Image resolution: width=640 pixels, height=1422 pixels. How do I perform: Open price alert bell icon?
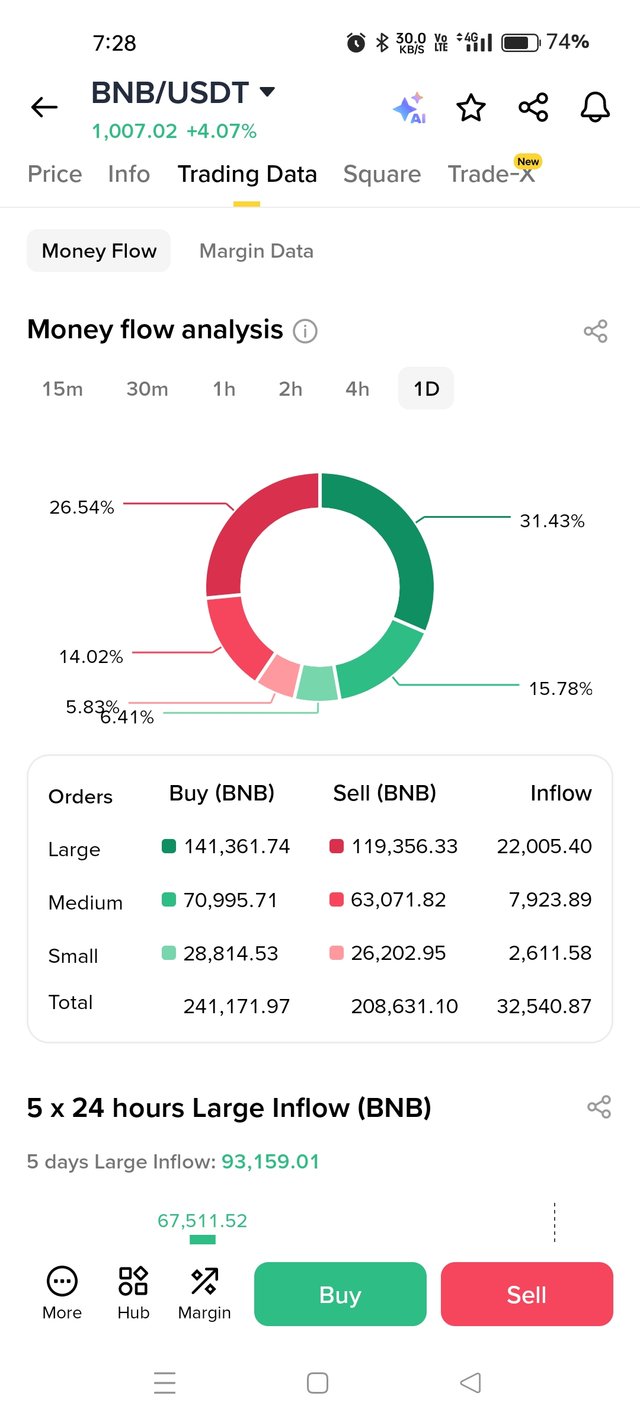pyautogui.click(x=595, y=107)
